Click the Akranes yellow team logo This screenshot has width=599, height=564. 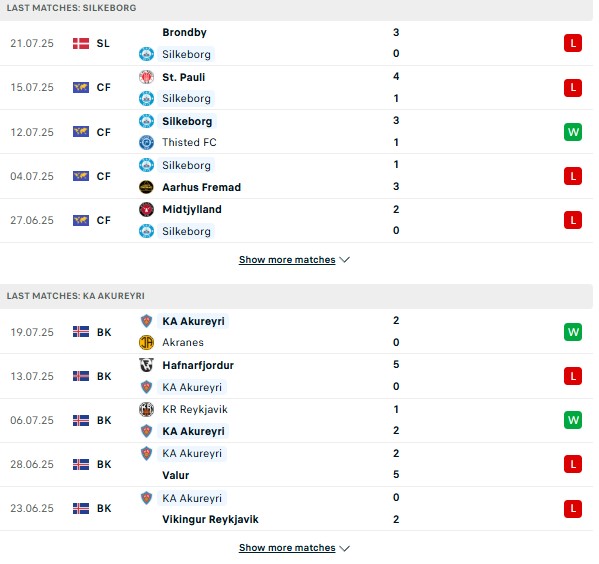point(146,342)
